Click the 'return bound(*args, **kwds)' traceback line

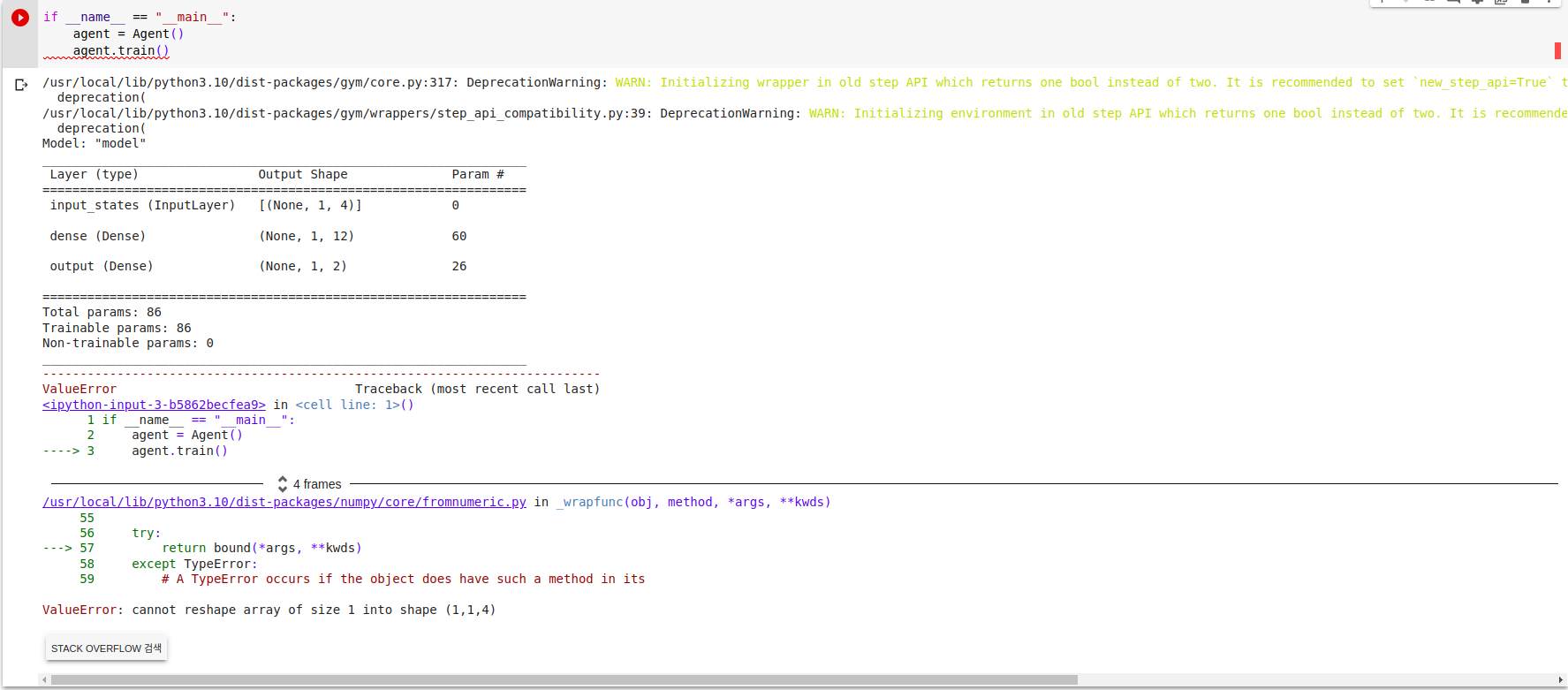pos(261,548)
